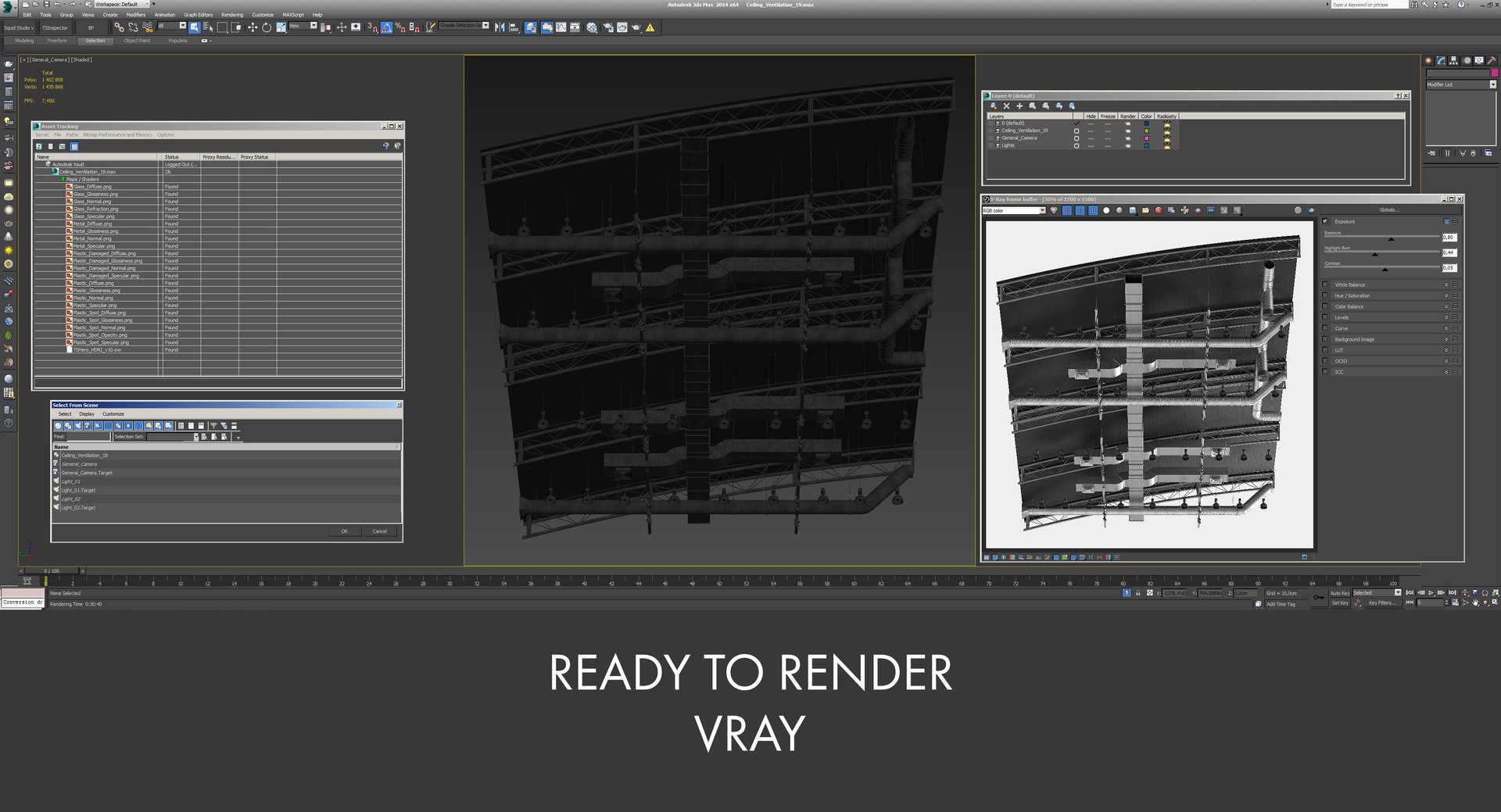Viewport: 1501px width, 812px height.
Task: Click the Select and Link chain icon
Action: pos(119,27)
